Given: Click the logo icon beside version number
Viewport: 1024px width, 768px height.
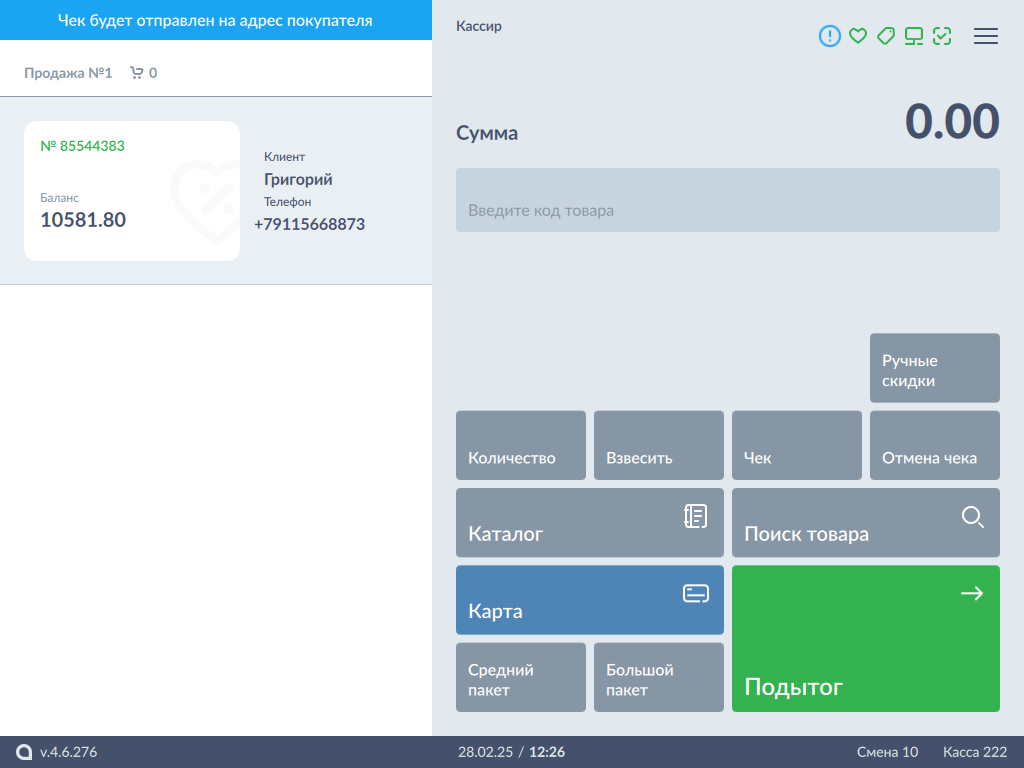Looking at the screenshot, I should (24, 752).
